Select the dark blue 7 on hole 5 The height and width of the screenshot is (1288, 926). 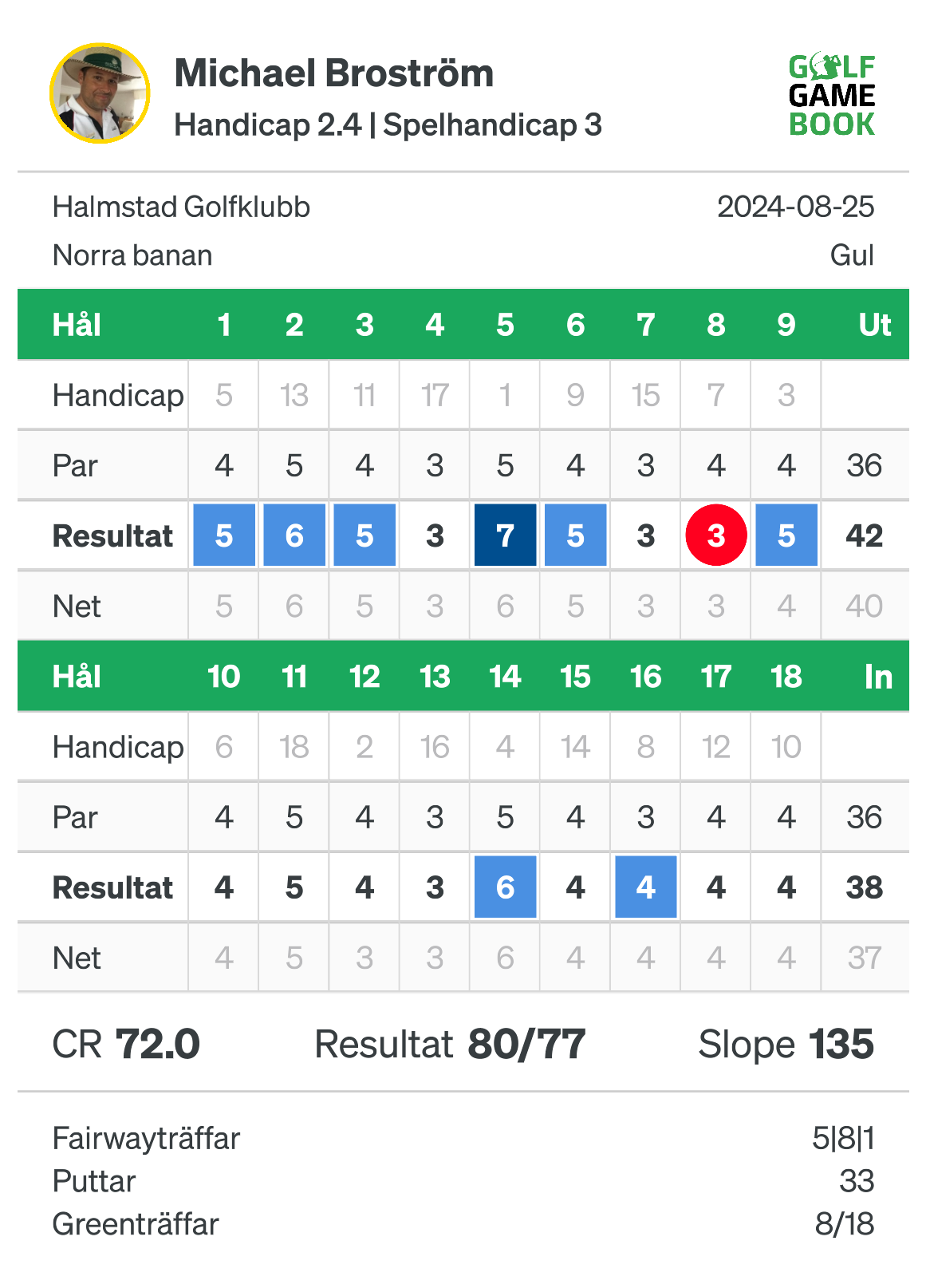(505, 535)
